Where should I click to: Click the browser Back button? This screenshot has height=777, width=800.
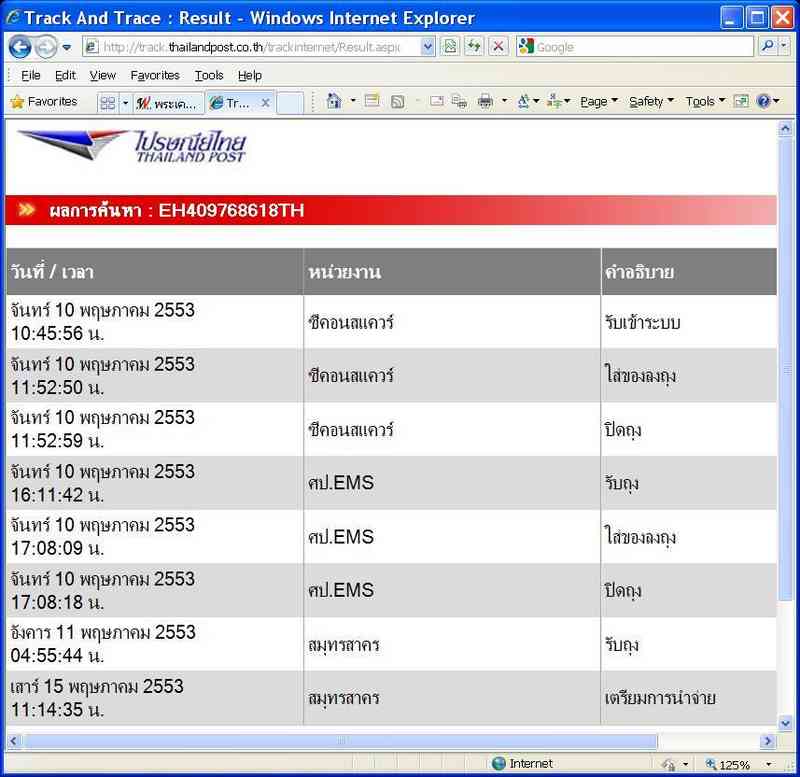[20, 47]
